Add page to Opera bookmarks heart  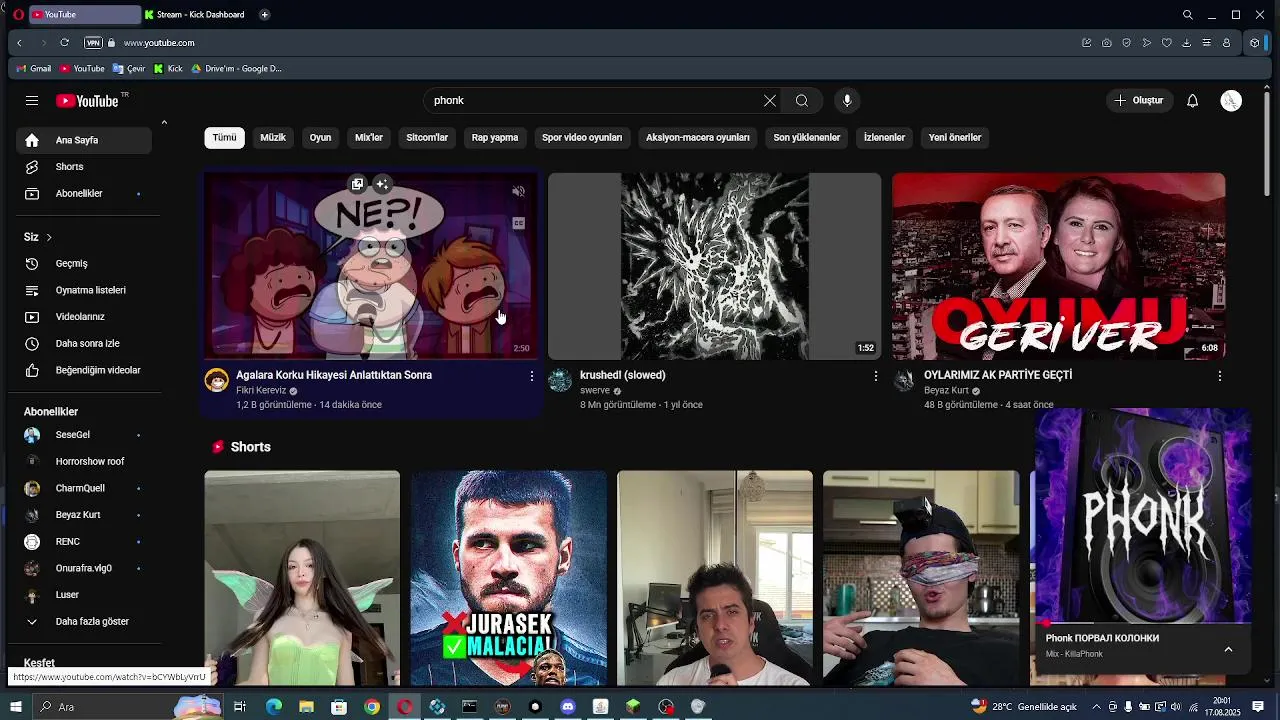(1166, 43)
